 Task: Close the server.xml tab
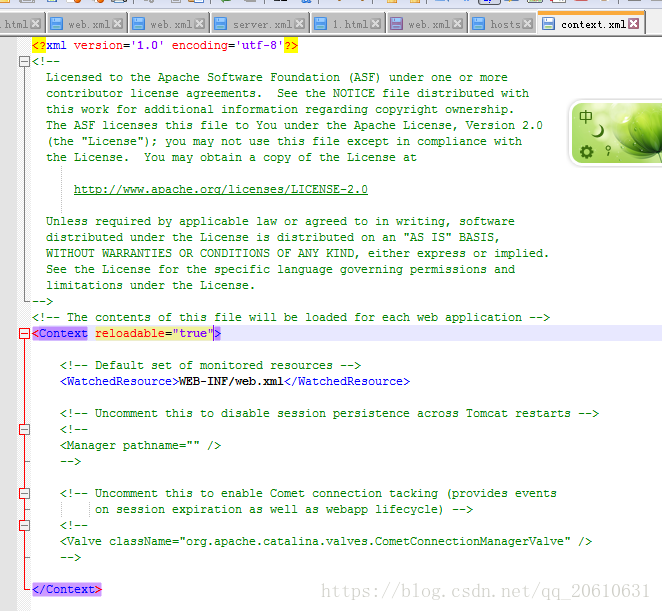click(299, 24)
